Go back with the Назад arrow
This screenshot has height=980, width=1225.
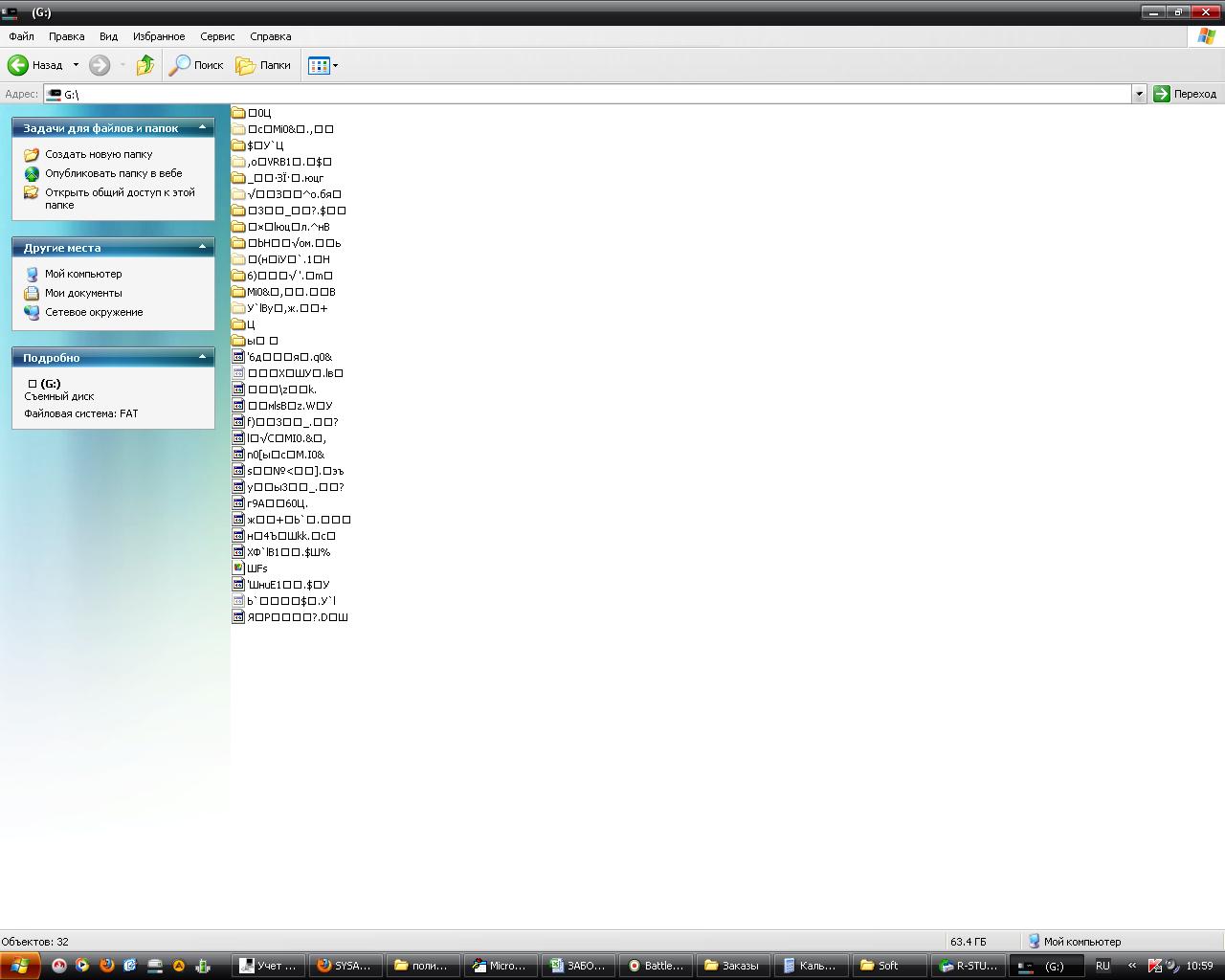pyautogui.click(x=35, y=65)
